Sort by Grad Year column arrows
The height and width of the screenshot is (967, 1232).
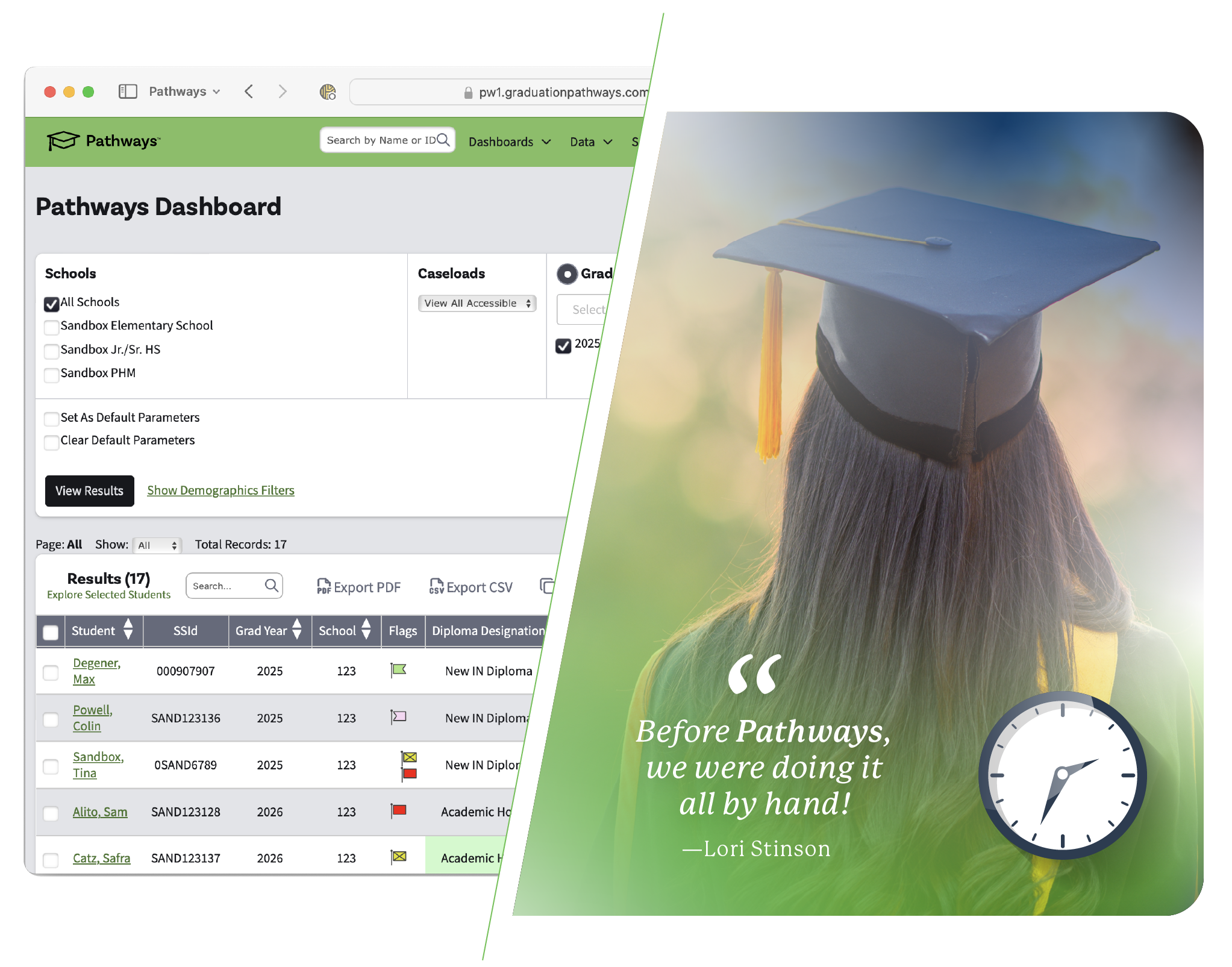296,630
